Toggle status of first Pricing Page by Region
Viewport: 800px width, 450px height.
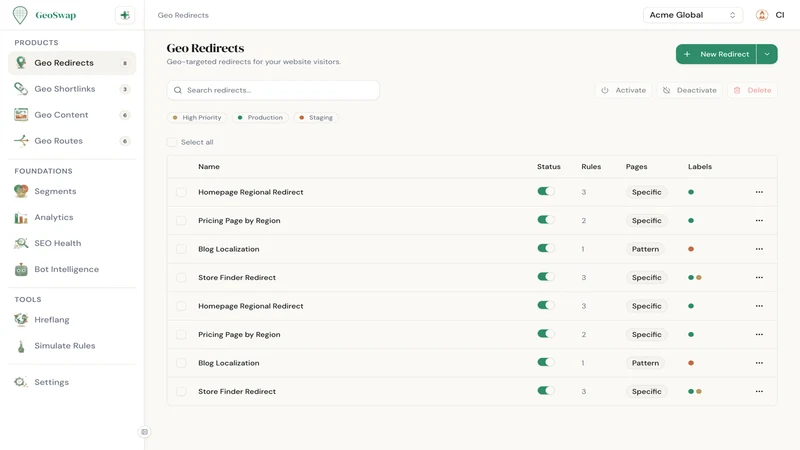click(x=545, y=220)
